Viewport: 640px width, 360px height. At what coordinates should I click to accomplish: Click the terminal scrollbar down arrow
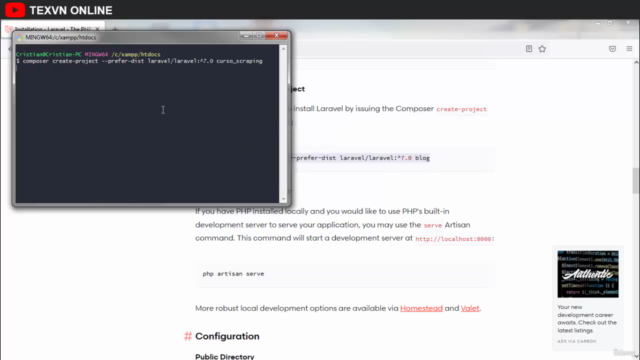click(283, 199)
